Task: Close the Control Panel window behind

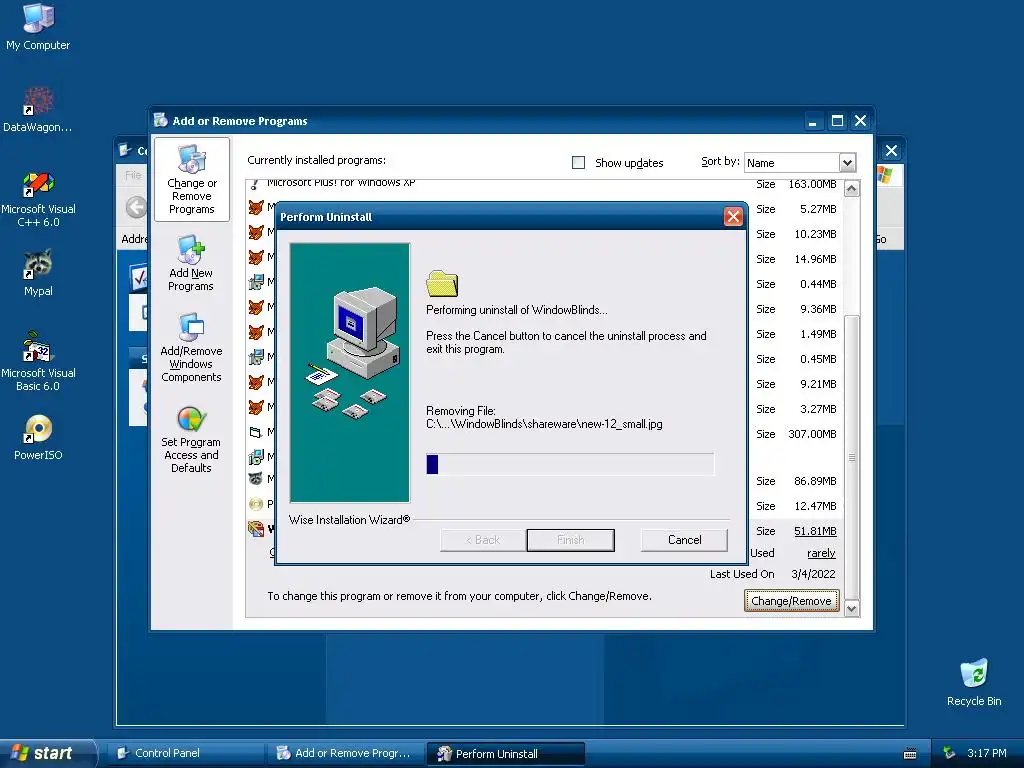Action: tap(891, 151)
